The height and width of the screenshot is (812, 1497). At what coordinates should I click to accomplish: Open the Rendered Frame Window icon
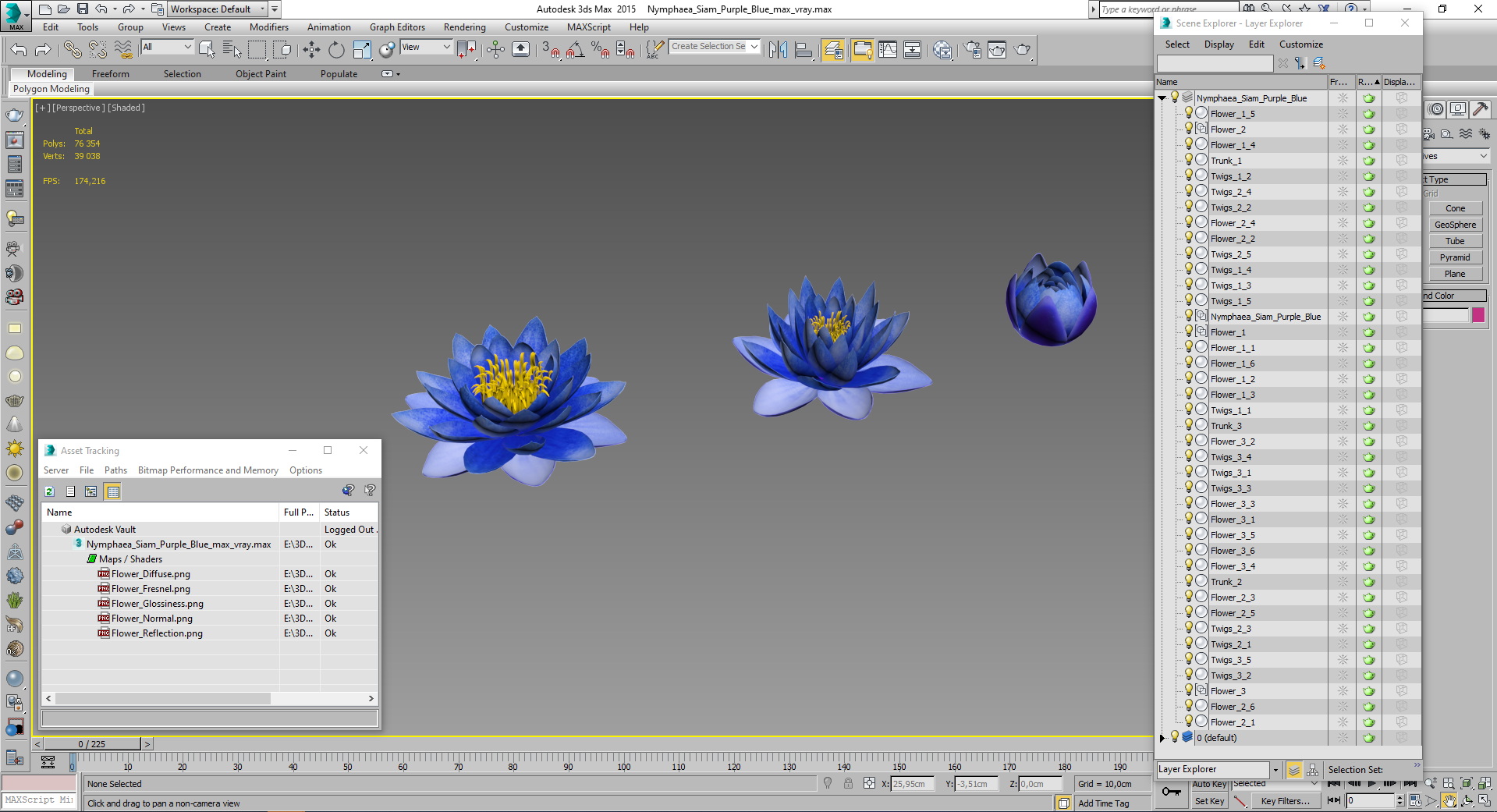[x=997, y=50]
